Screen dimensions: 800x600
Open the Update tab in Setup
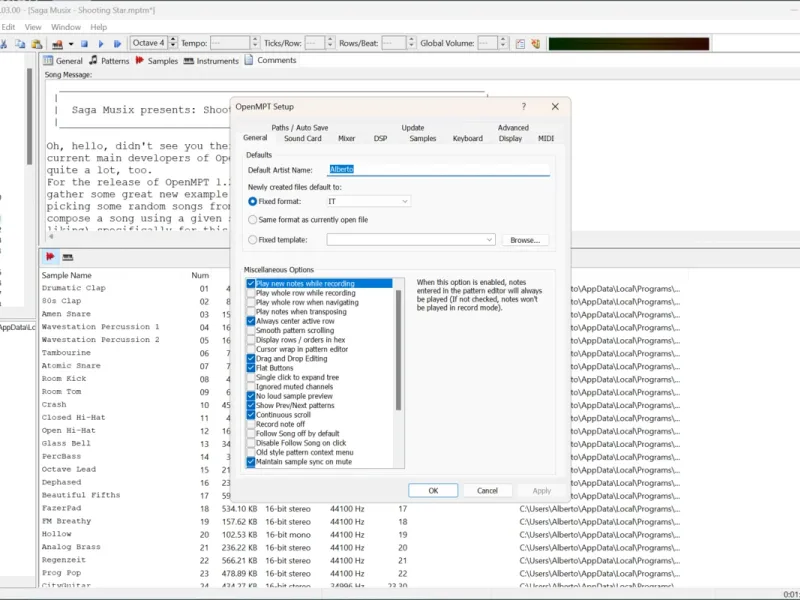[412, 128]
